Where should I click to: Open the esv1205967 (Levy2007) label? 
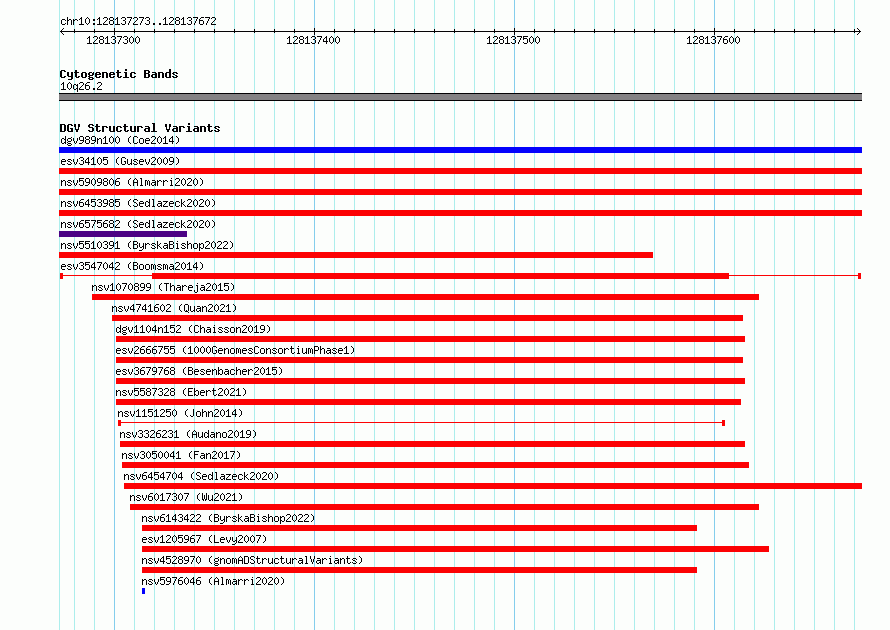point(204,539)
